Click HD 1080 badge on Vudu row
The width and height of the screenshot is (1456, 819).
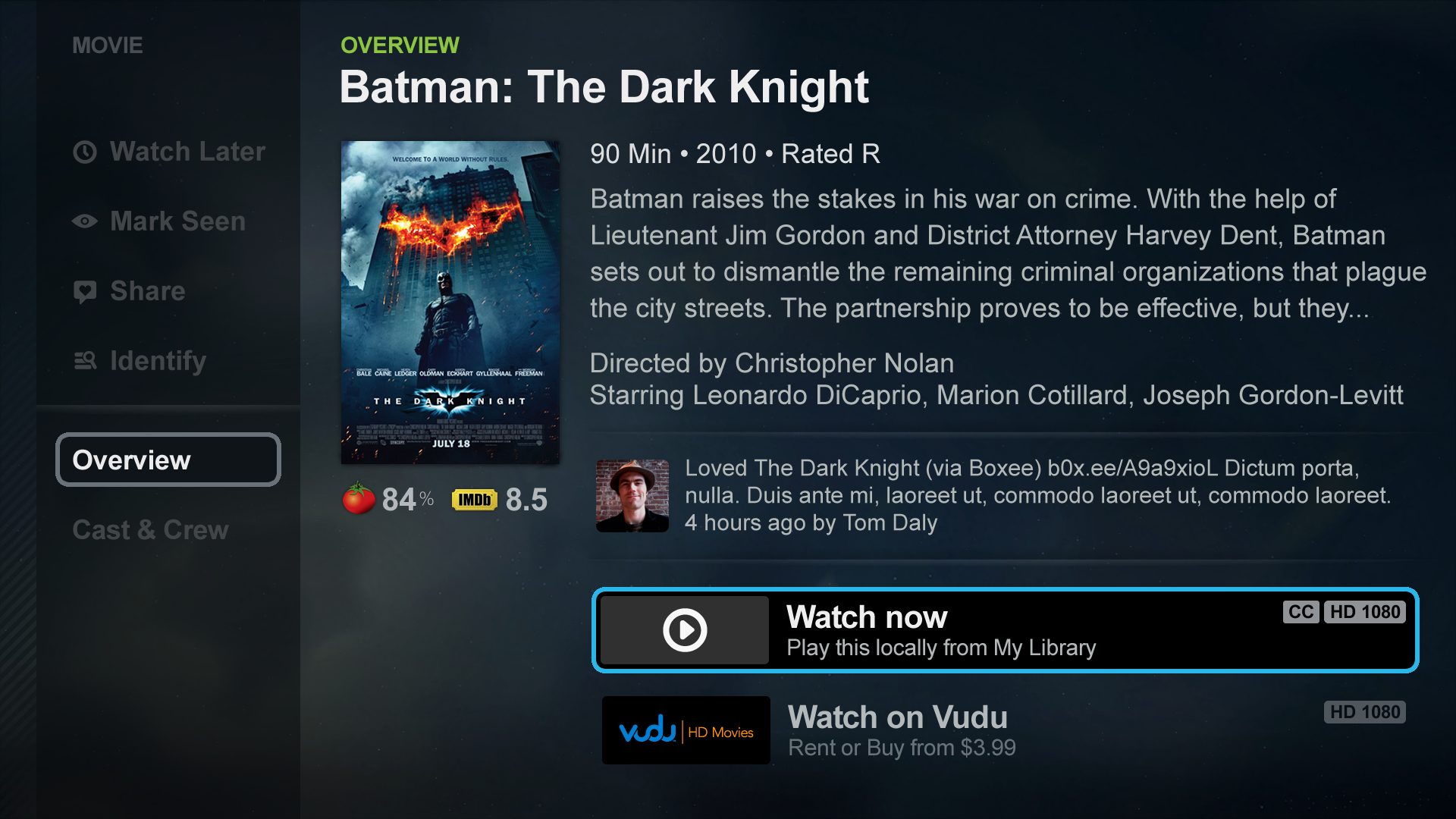point(1364,712)
